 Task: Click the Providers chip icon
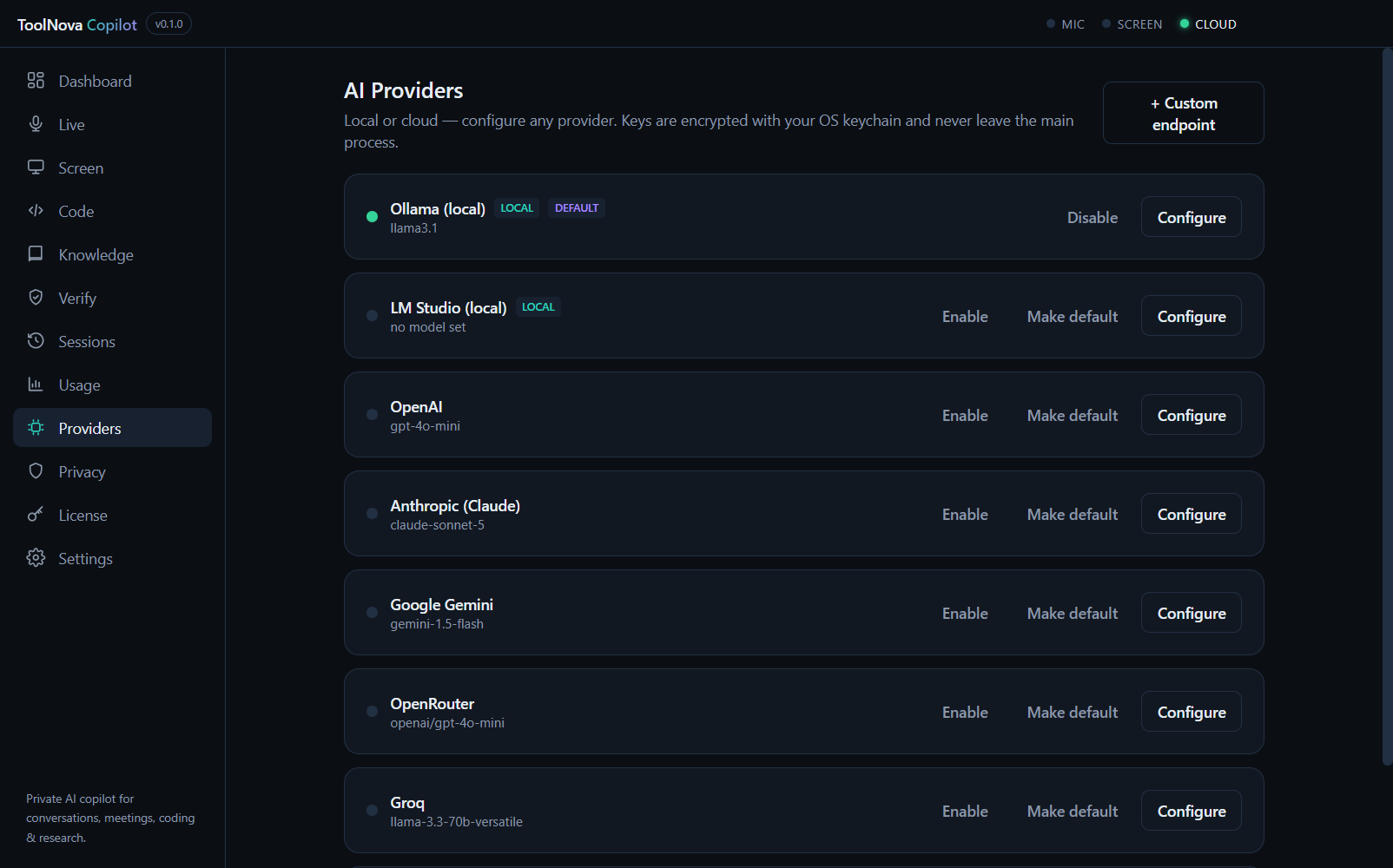click(x=36, y=428)
